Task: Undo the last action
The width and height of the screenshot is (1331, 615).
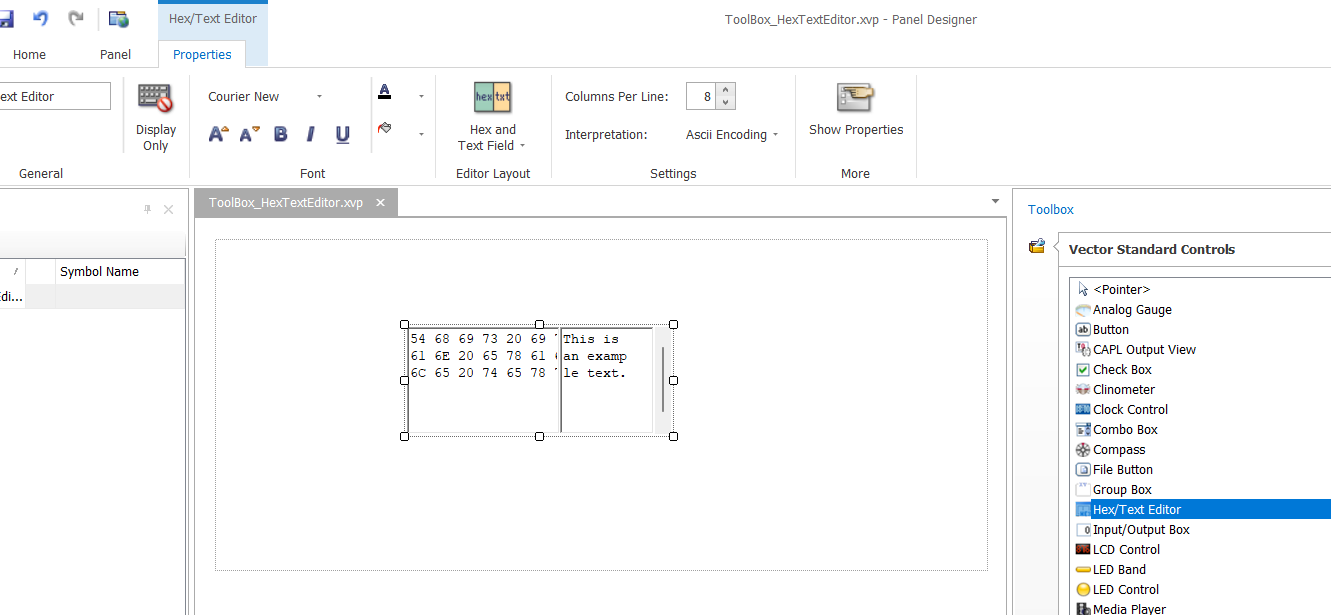Action: (x=41, y=19)
